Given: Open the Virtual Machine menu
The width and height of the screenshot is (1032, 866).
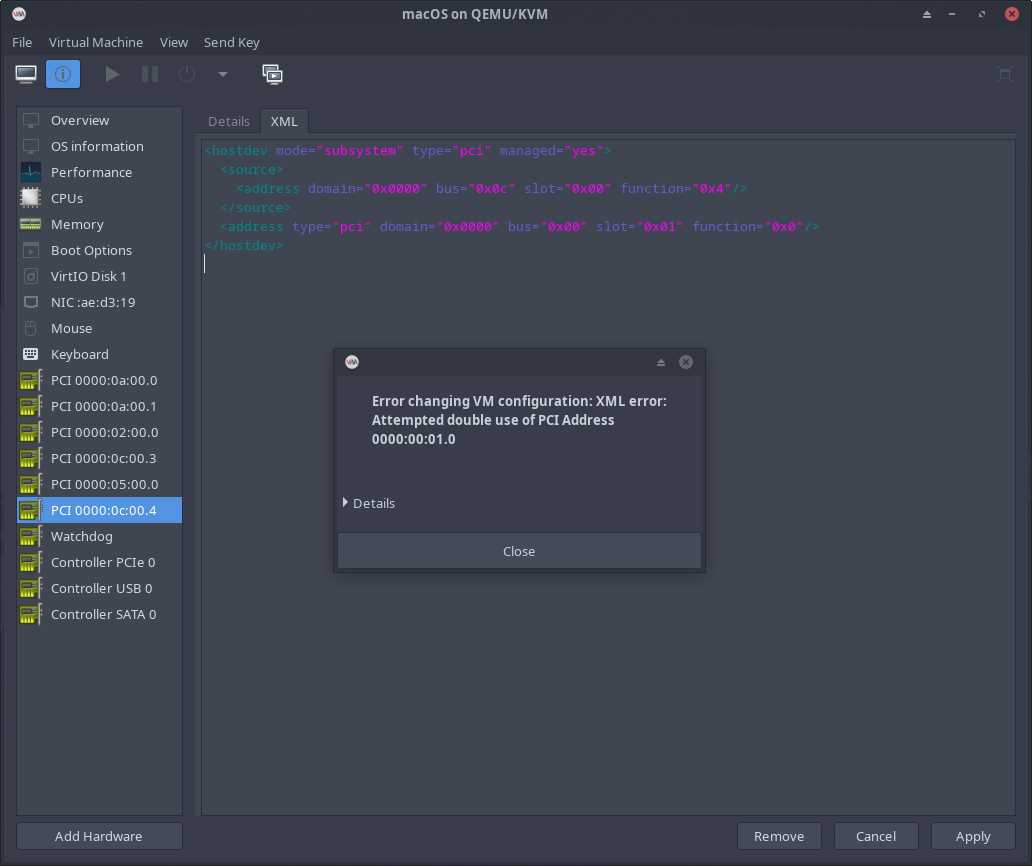Looking at the screenshot, I should pos(96,42).
